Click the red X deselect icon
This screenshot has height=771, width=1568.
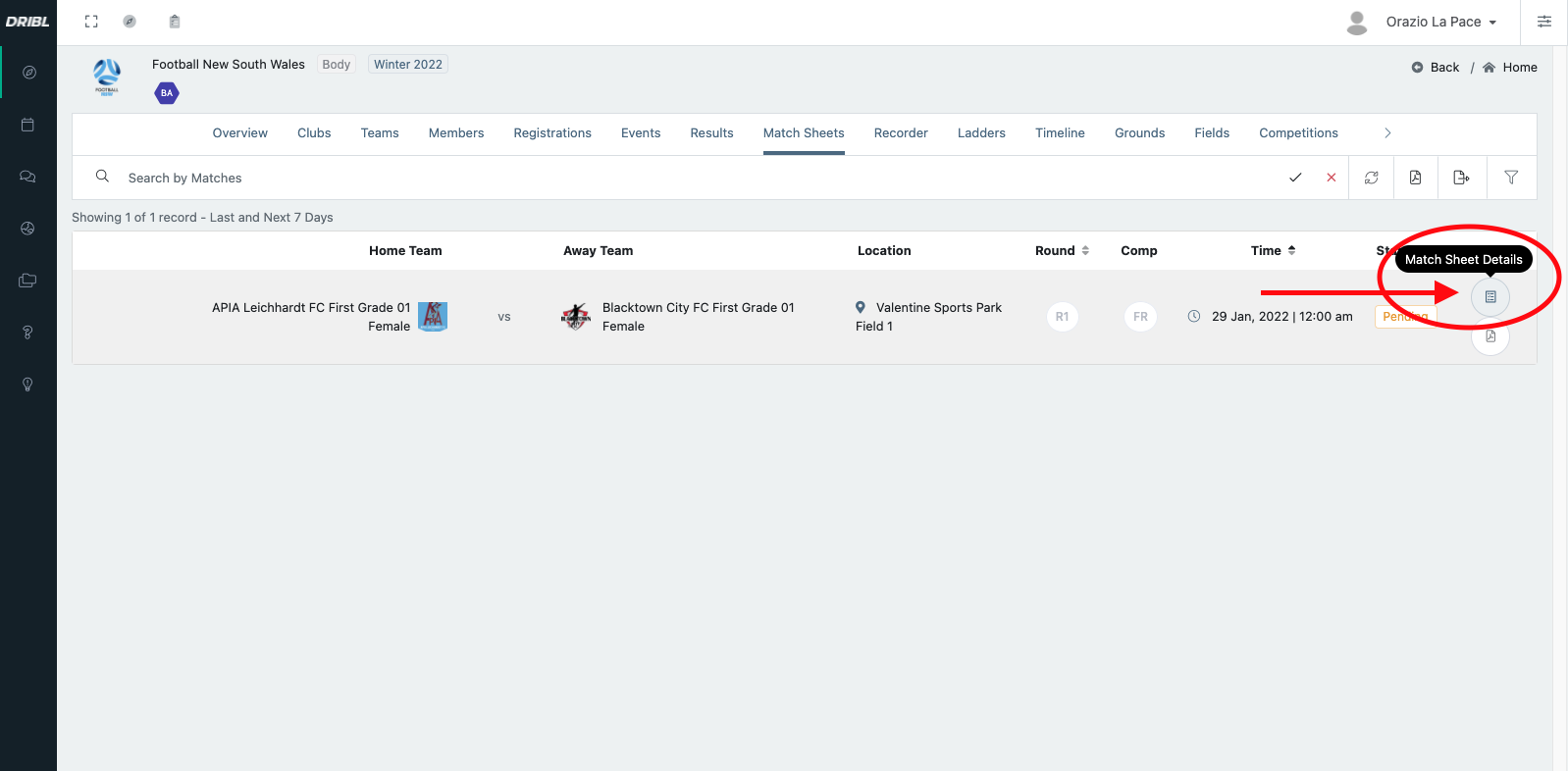1331,178
